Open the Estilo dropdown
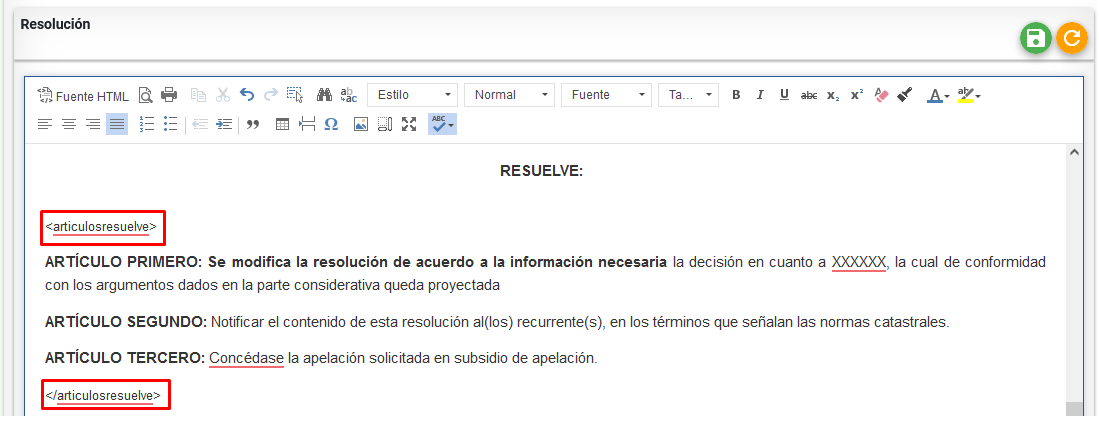 point(412,95)
